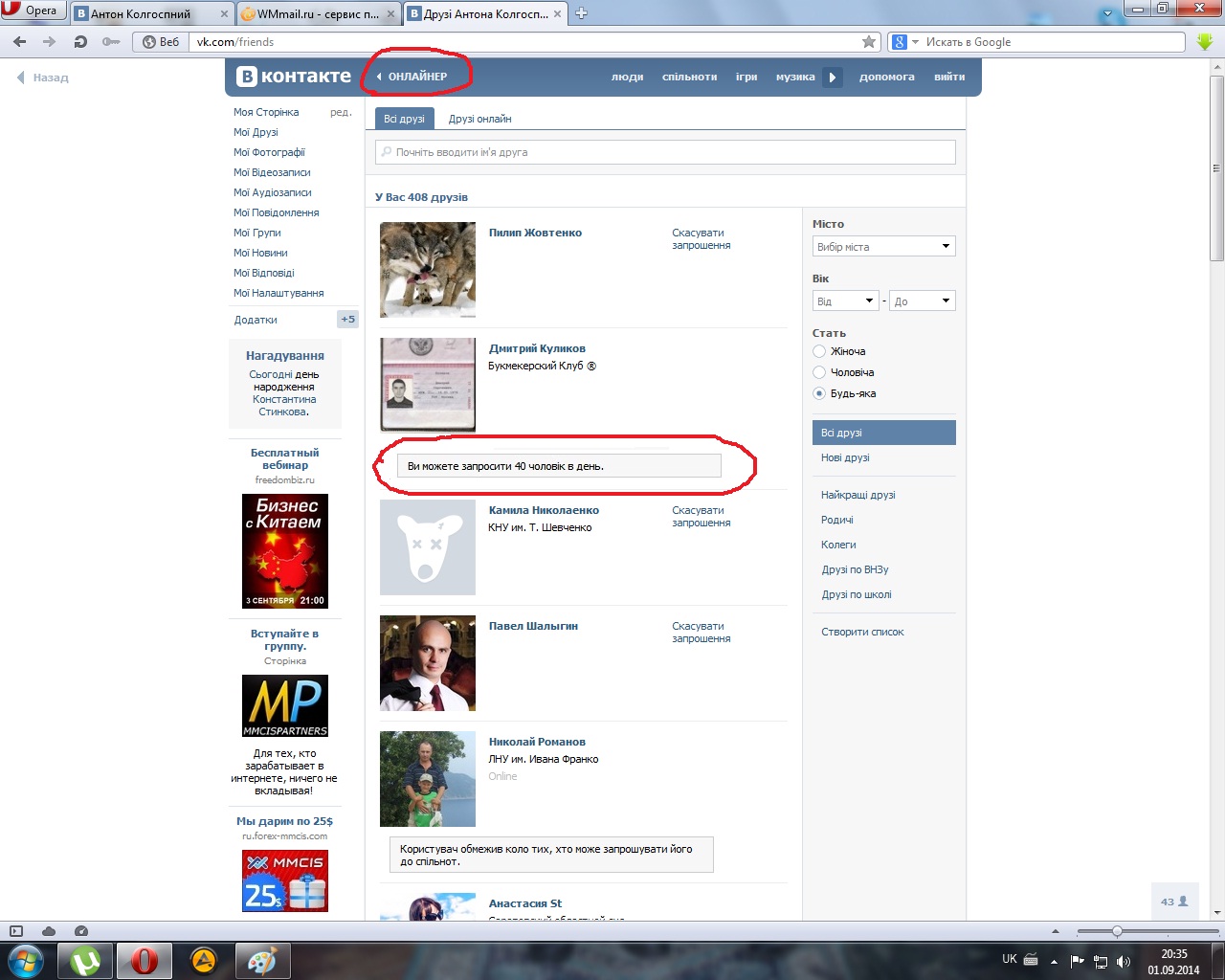This screenshot has width=1225, height=980.
Task: Open the AIMP player from the taskbar
Action: (203, 960)
